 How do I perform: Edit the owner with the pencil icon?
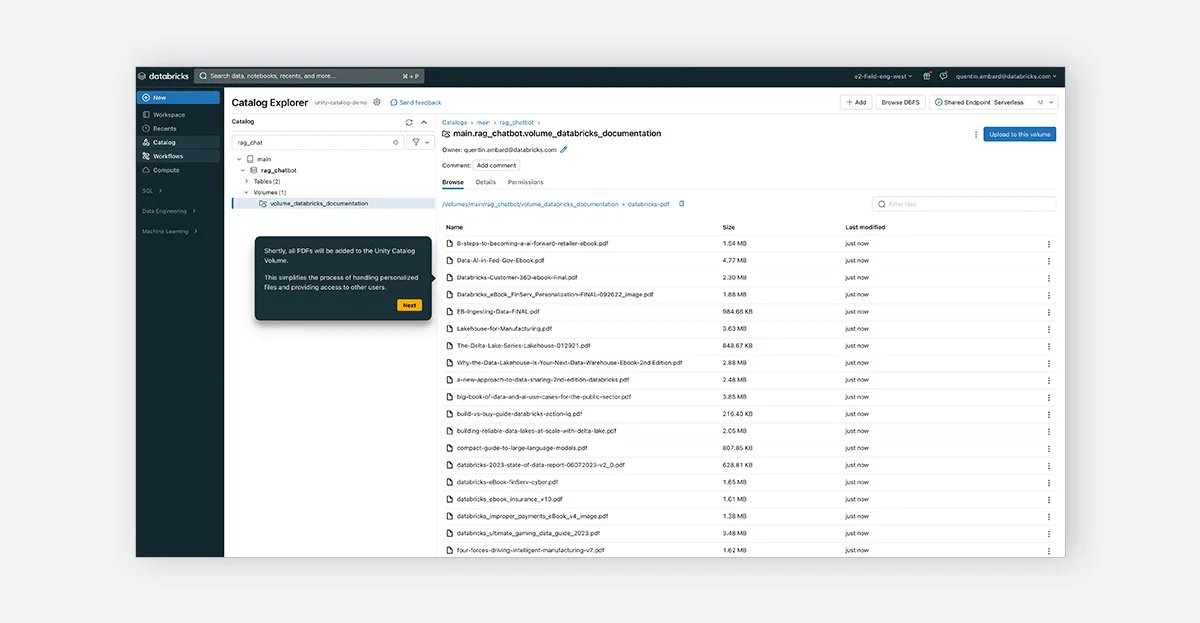point(564,150)
